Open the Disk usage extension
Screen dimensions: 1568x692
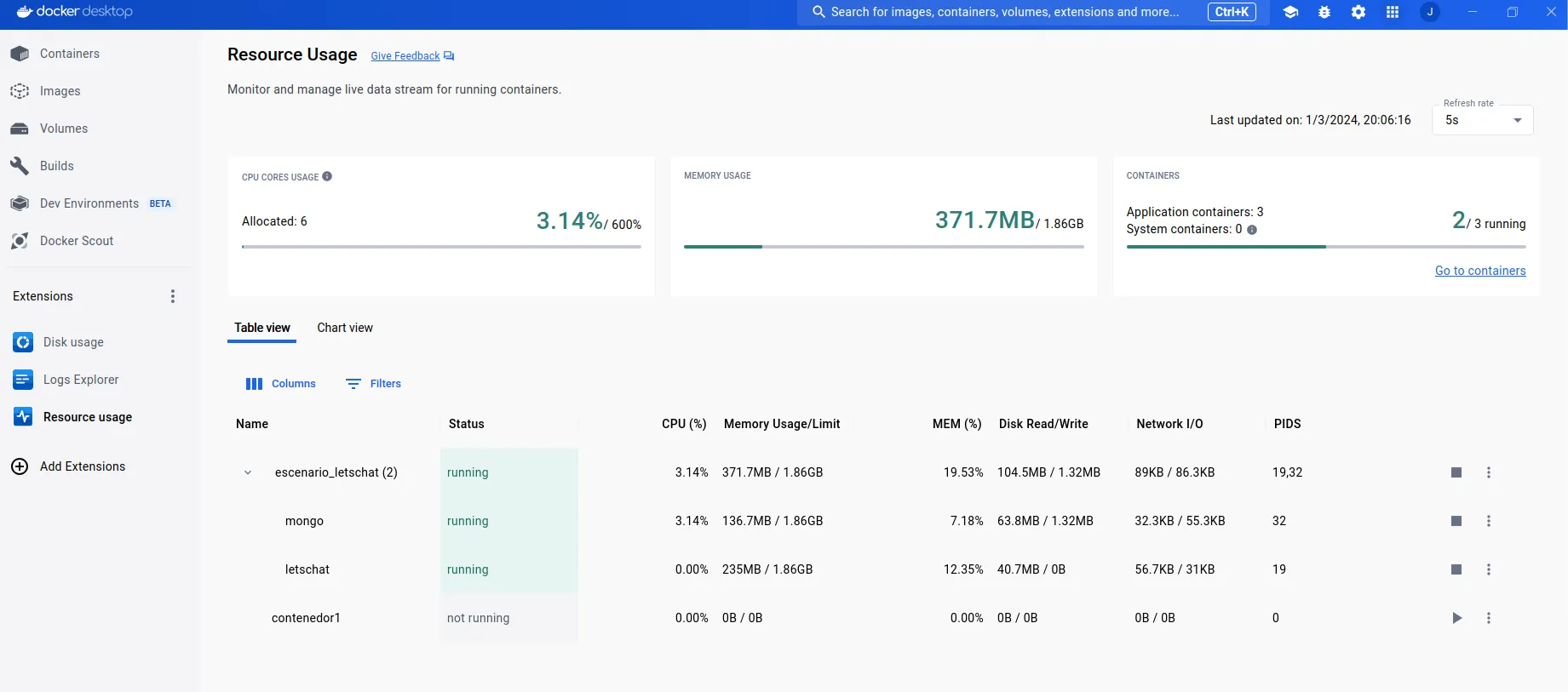tap(73, 342)
